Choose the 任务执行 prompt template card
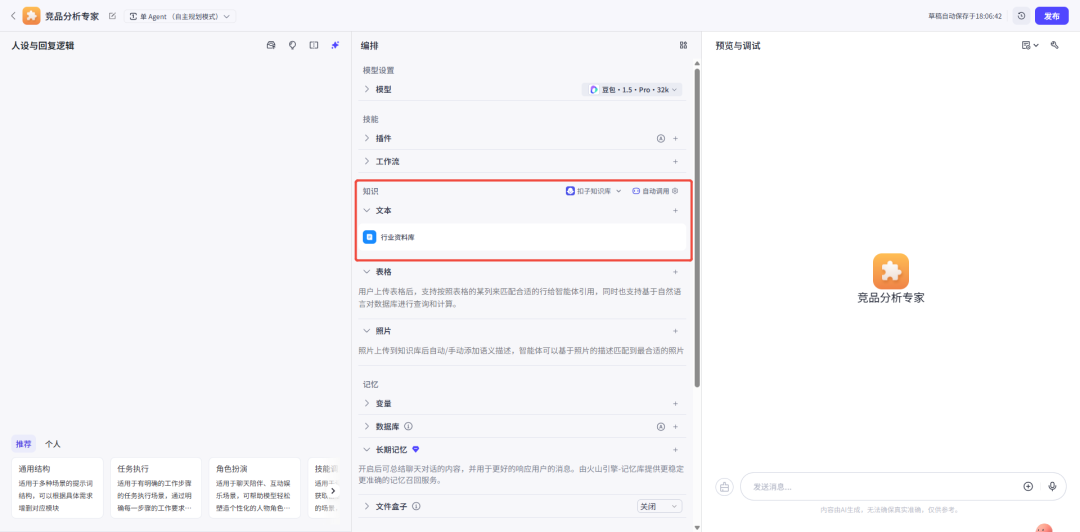The image size is (1080, 532). click(x=156, y=488)
